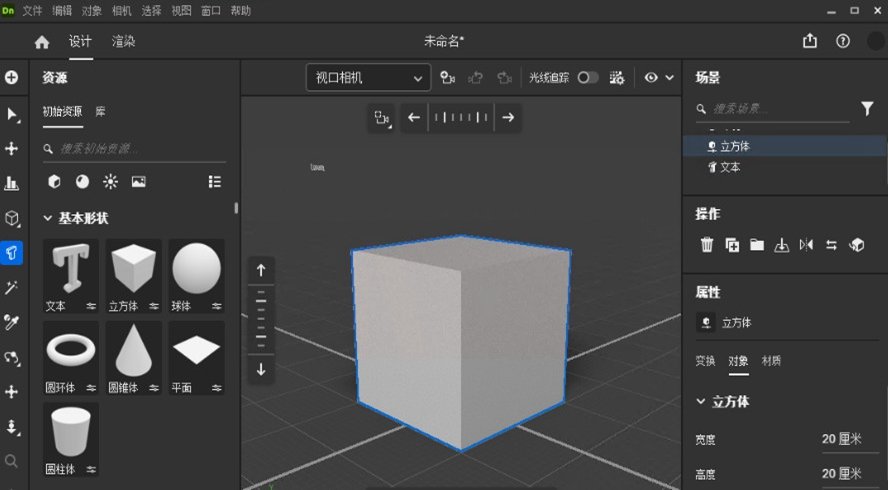Screen dimensions: 888x490
Task: Click the horizontal camera rotation slider
Action: (x=461, y=117)
